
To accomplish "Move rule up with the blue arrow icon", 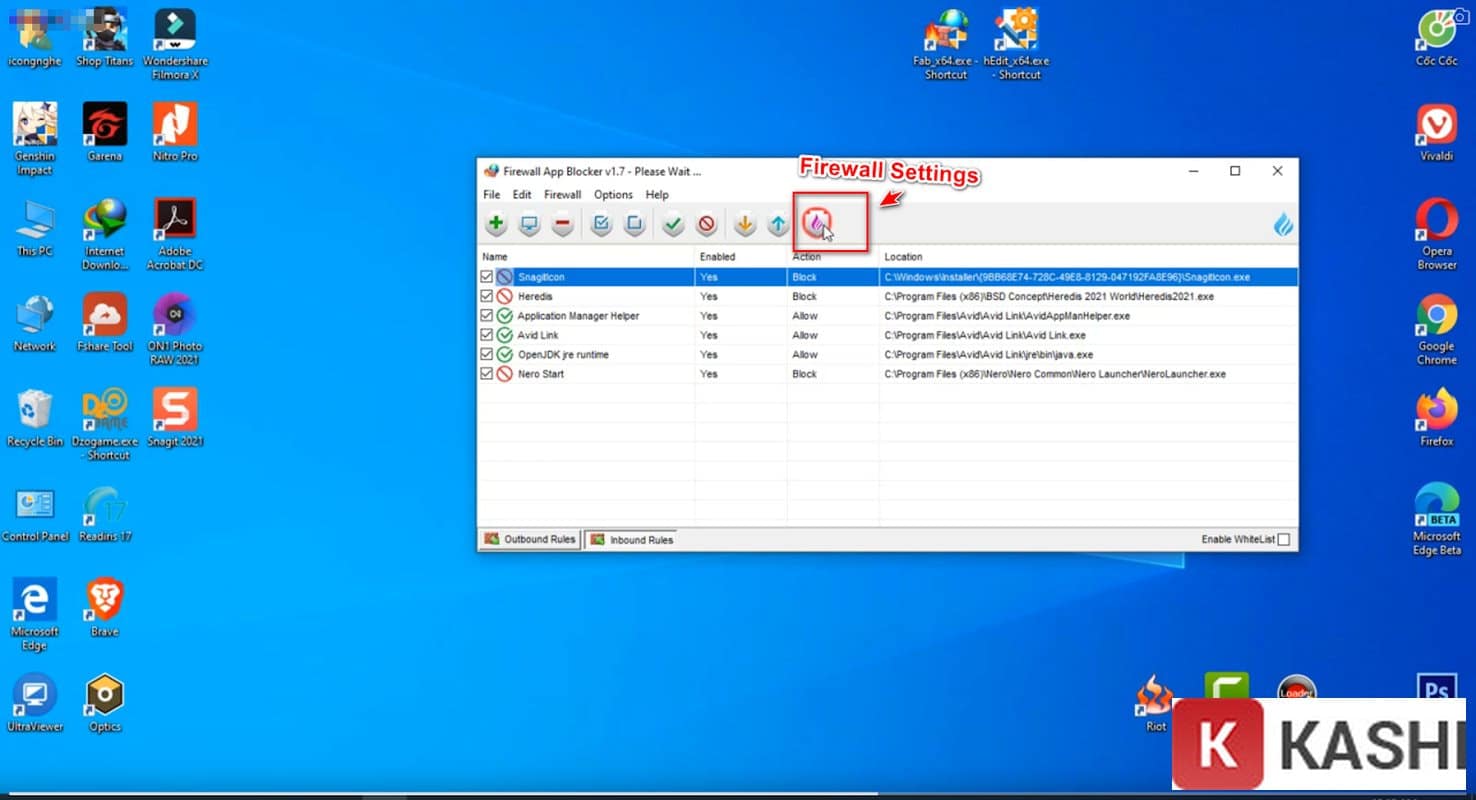I will (777, 224).
